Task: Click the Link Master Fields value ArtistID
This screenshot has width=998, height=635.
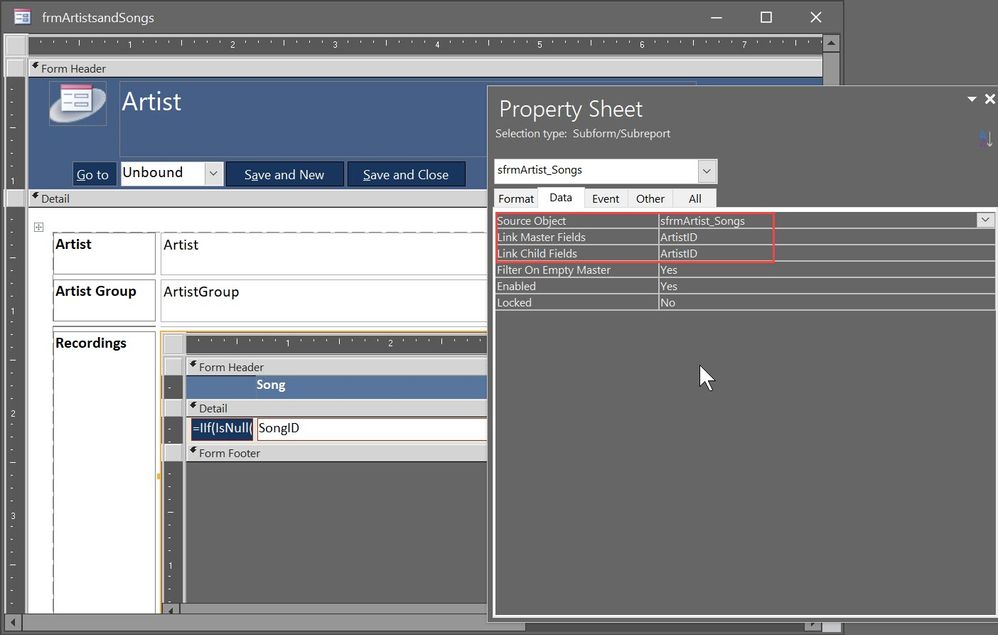Action: pyautogui.click(x=826, y=237)
